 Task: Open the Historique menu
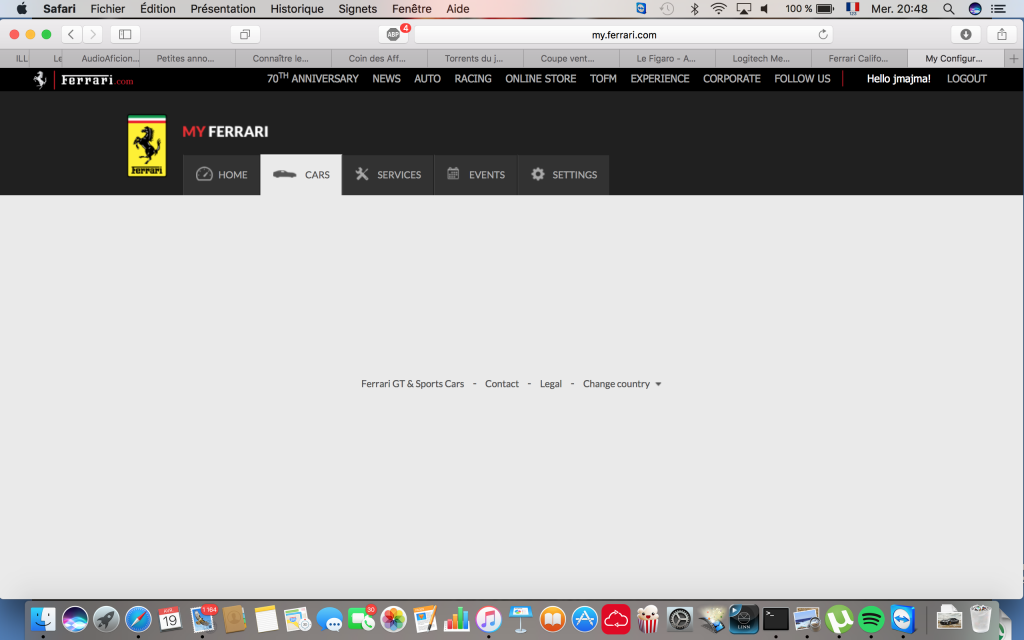296,8
